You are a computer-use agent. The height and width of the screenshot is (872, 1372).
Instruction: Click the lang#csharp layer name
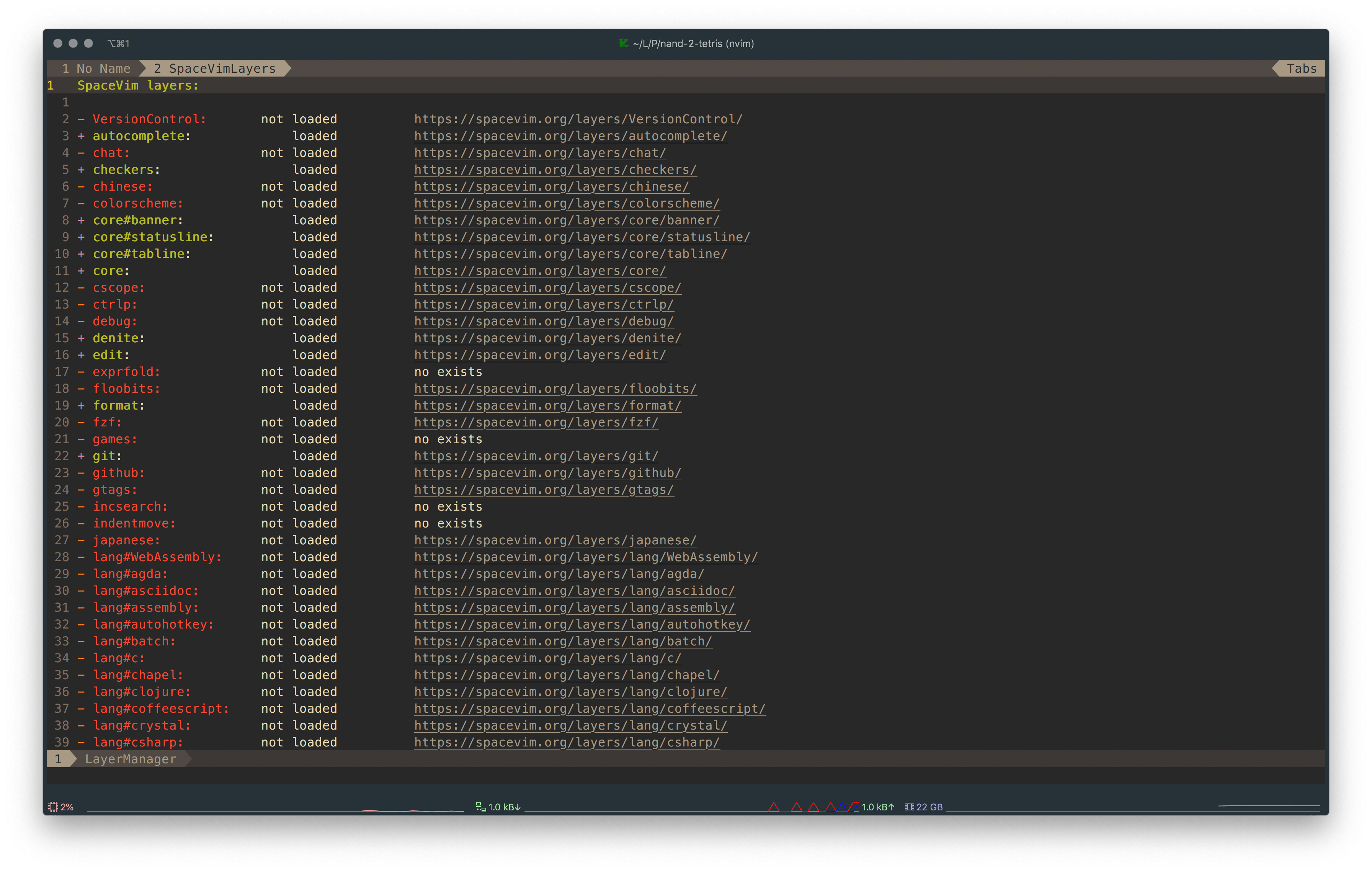(139, 742)
